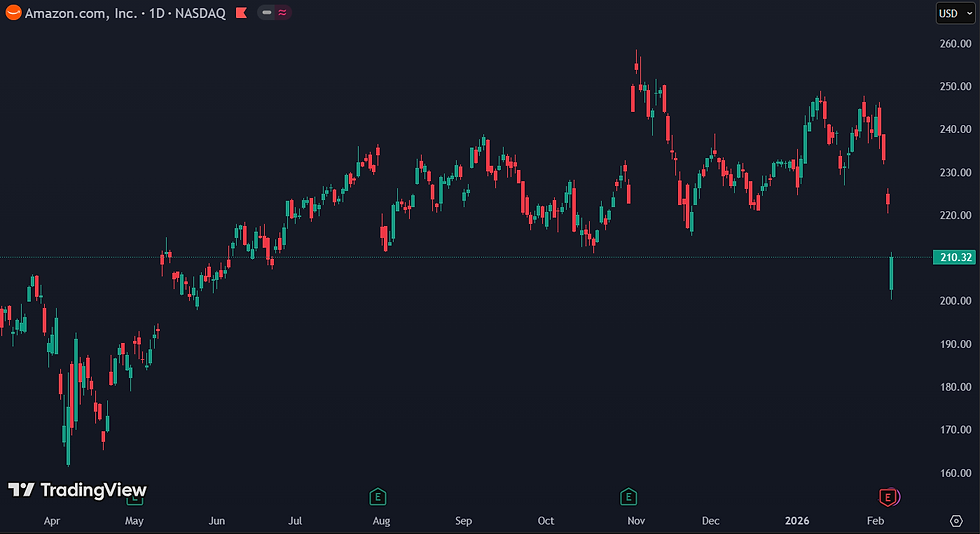Click the red flag icon beside NASDAQ

point(241,13)
